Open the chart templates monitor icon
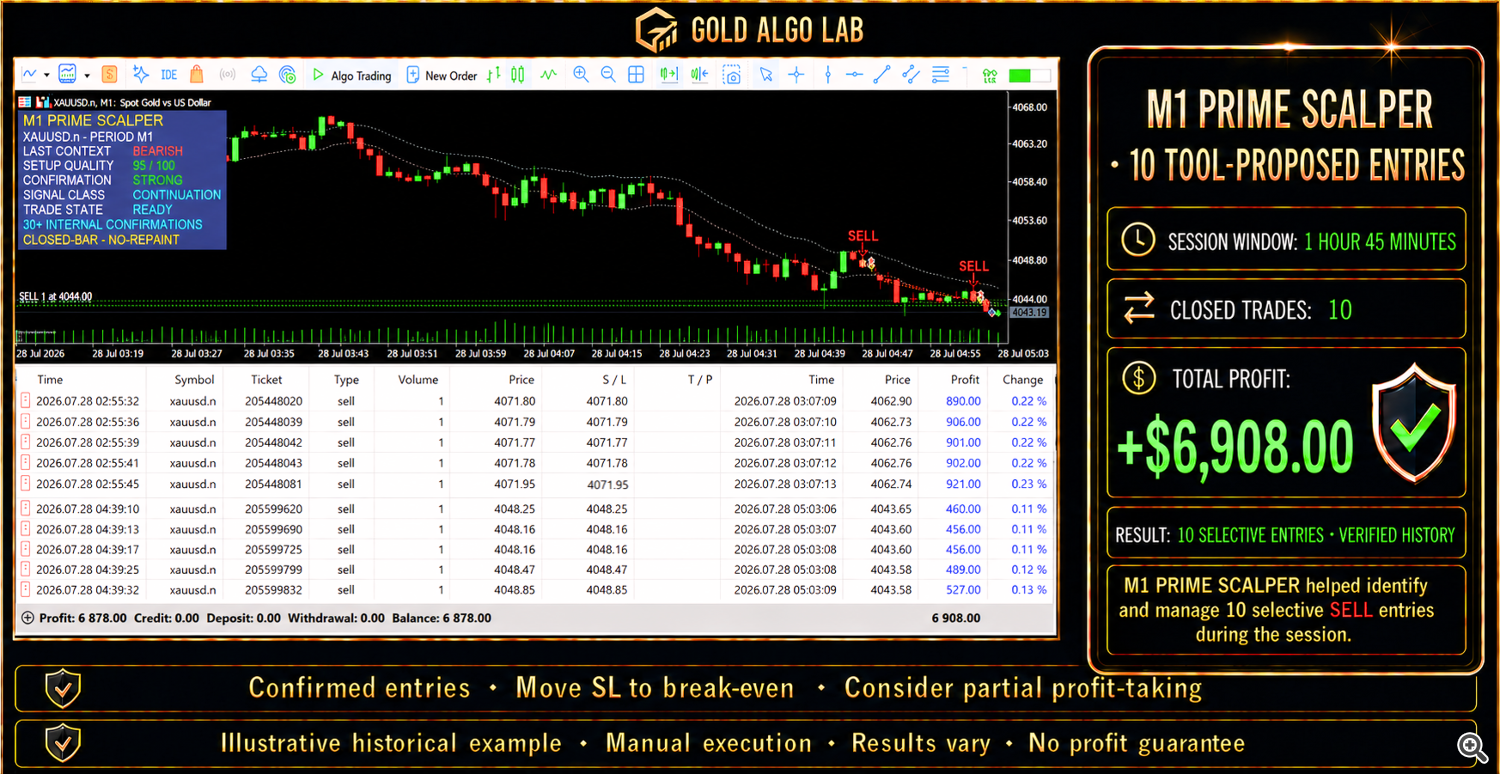 [68, 74]
